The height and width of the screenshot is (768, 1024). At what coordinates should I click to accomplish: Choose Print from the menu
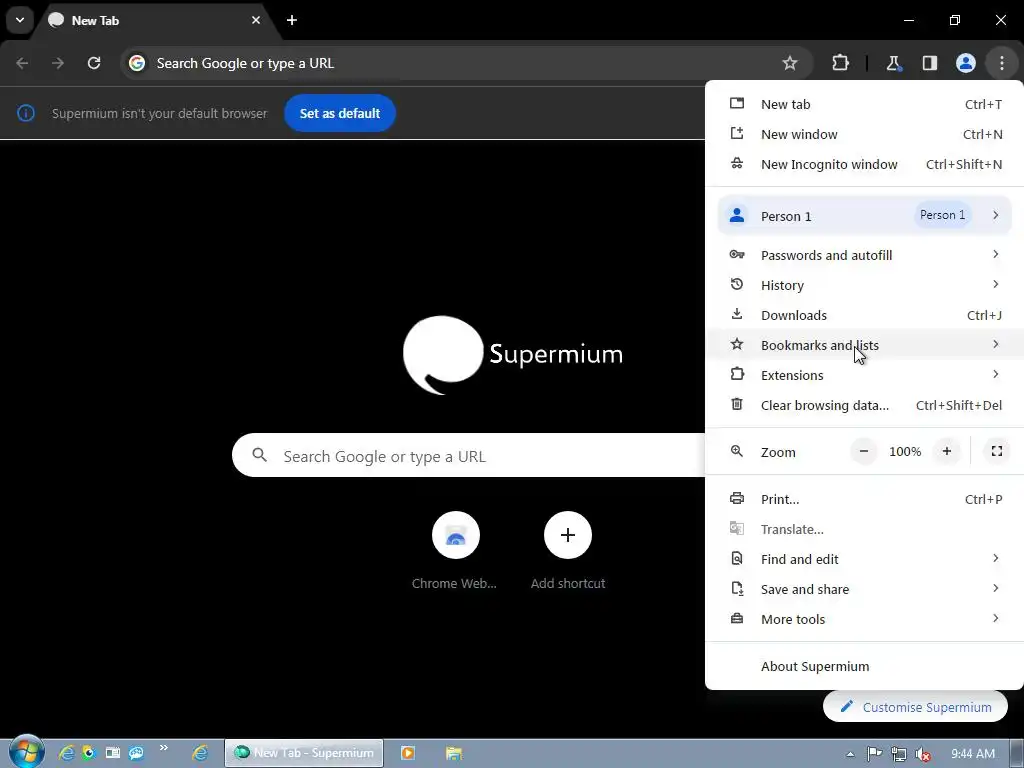[x=865, y=499]
